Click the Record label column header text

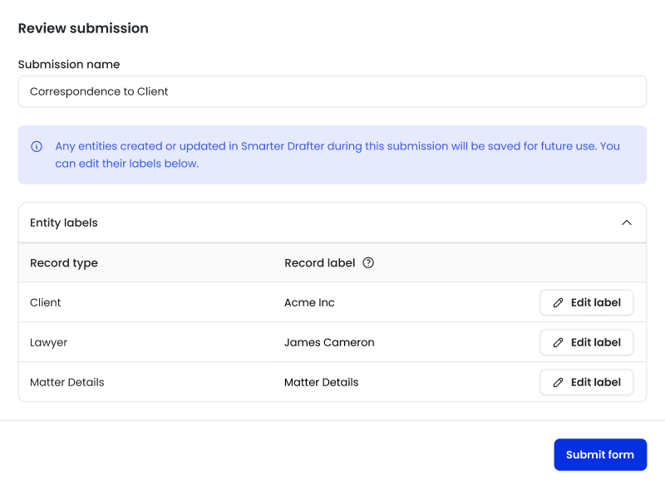click(x=319, y=263)
